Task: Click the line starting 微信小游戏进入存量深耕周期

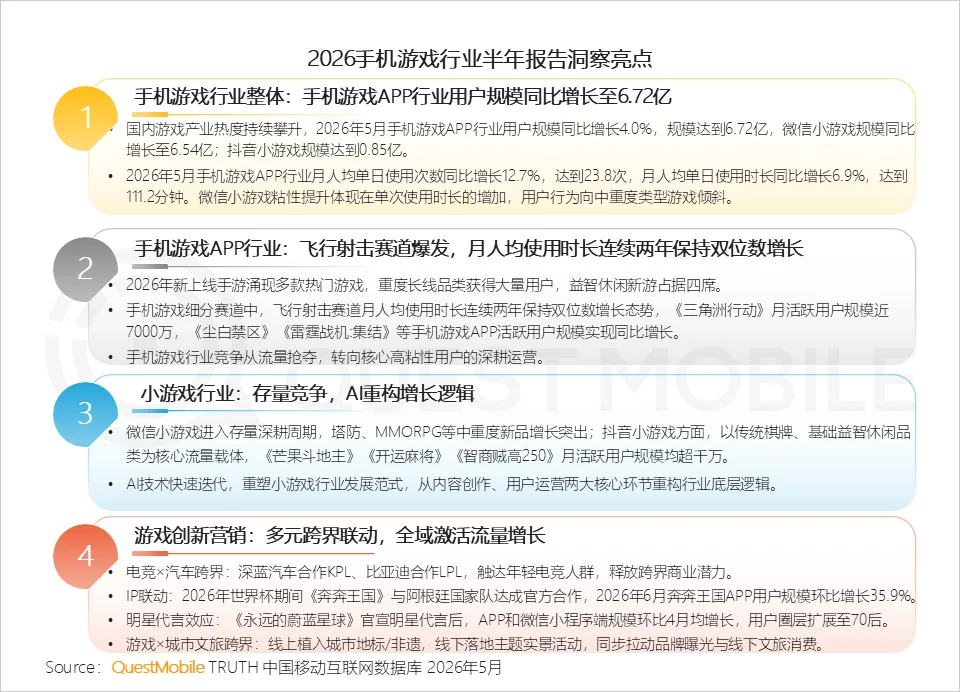Action: tap(518, 432)
